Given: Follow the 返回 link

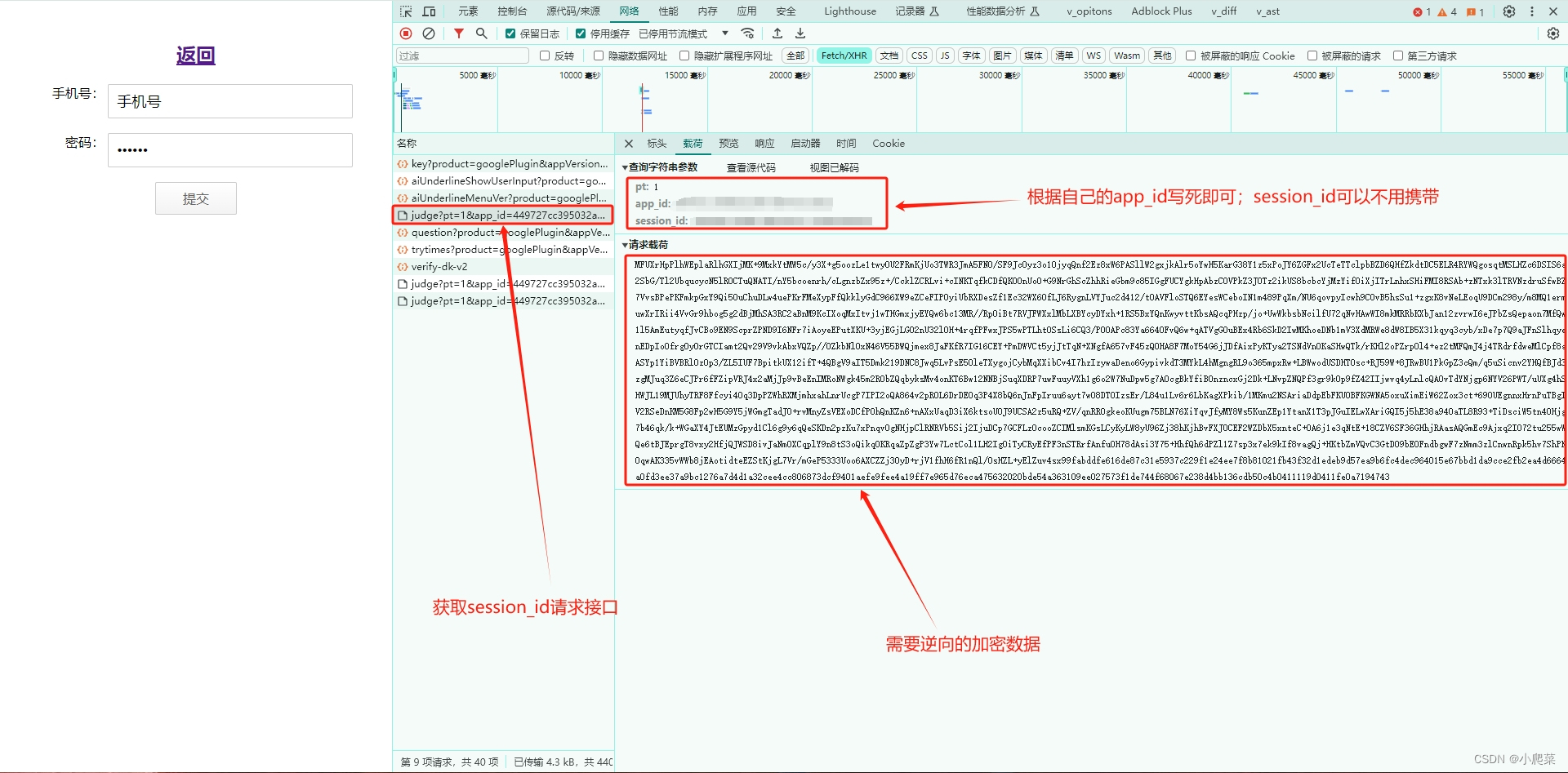Looking at the screenshot, I should 196,56.
